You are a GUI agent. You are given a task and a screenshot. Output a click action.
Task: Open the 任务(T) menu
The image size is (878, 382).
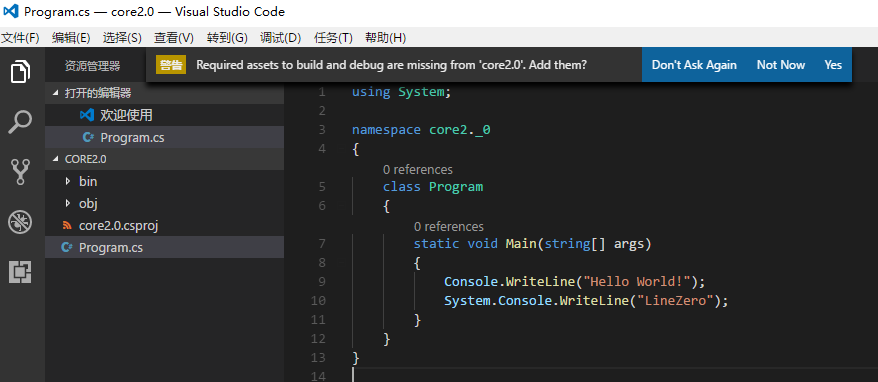click(333, 38)
